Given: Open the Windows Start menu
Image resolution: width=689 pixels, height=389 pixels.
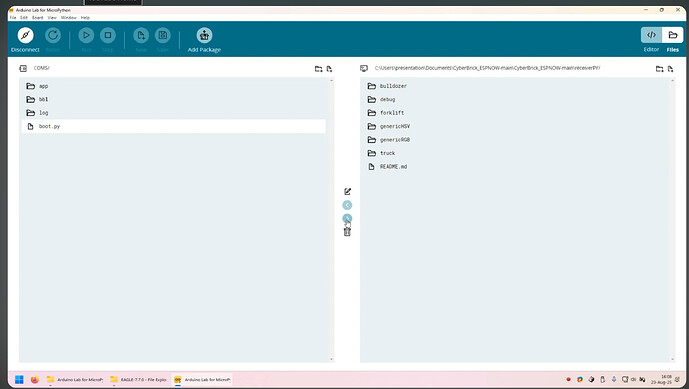Looking at the screenshot, I should click(x=19, y=379).
